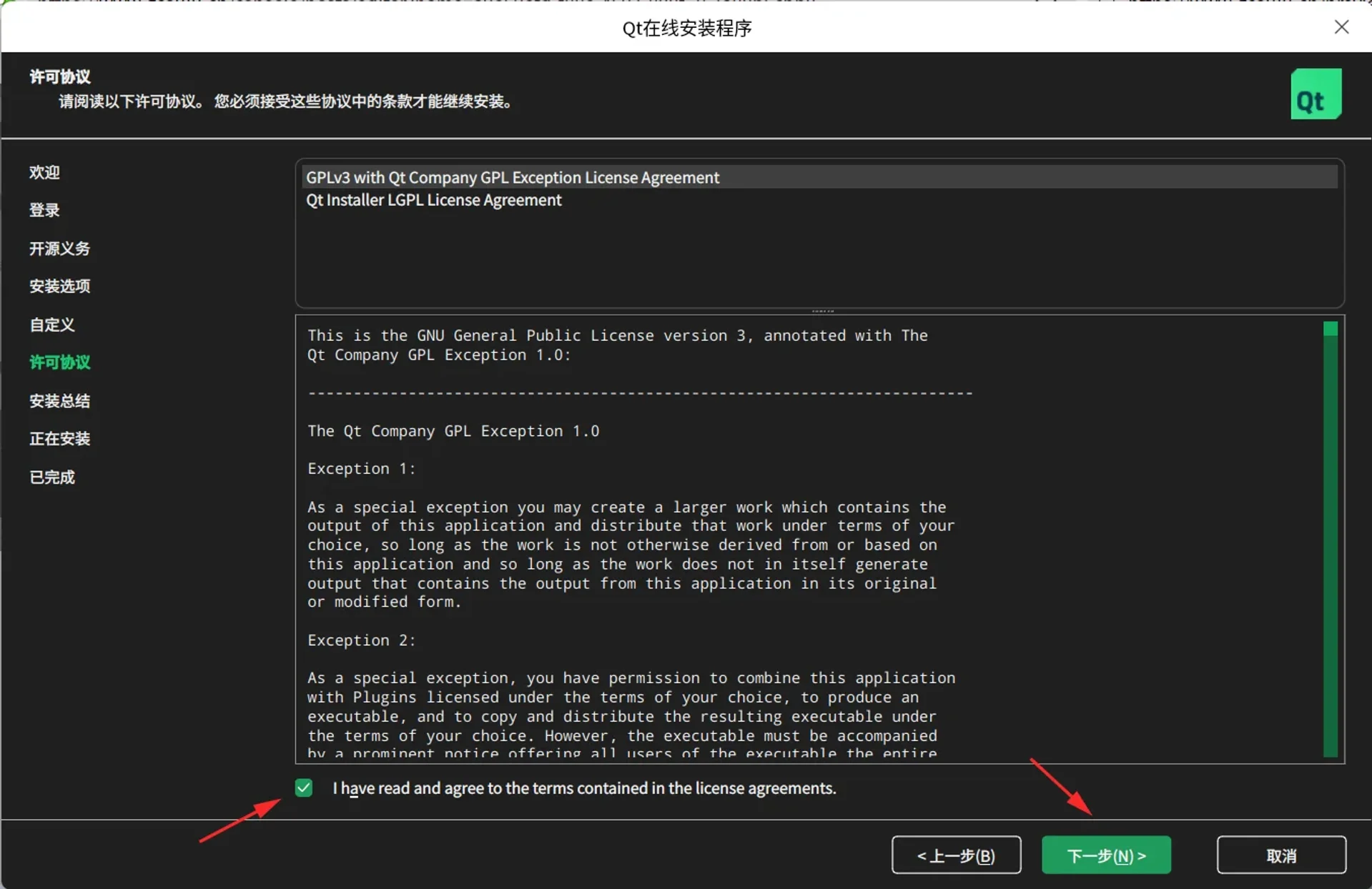Image resolution: width=1372 pixels, height=889 pixels.
Task: Select 登录 in the sidebar
Action: click(x=44, y=210)
